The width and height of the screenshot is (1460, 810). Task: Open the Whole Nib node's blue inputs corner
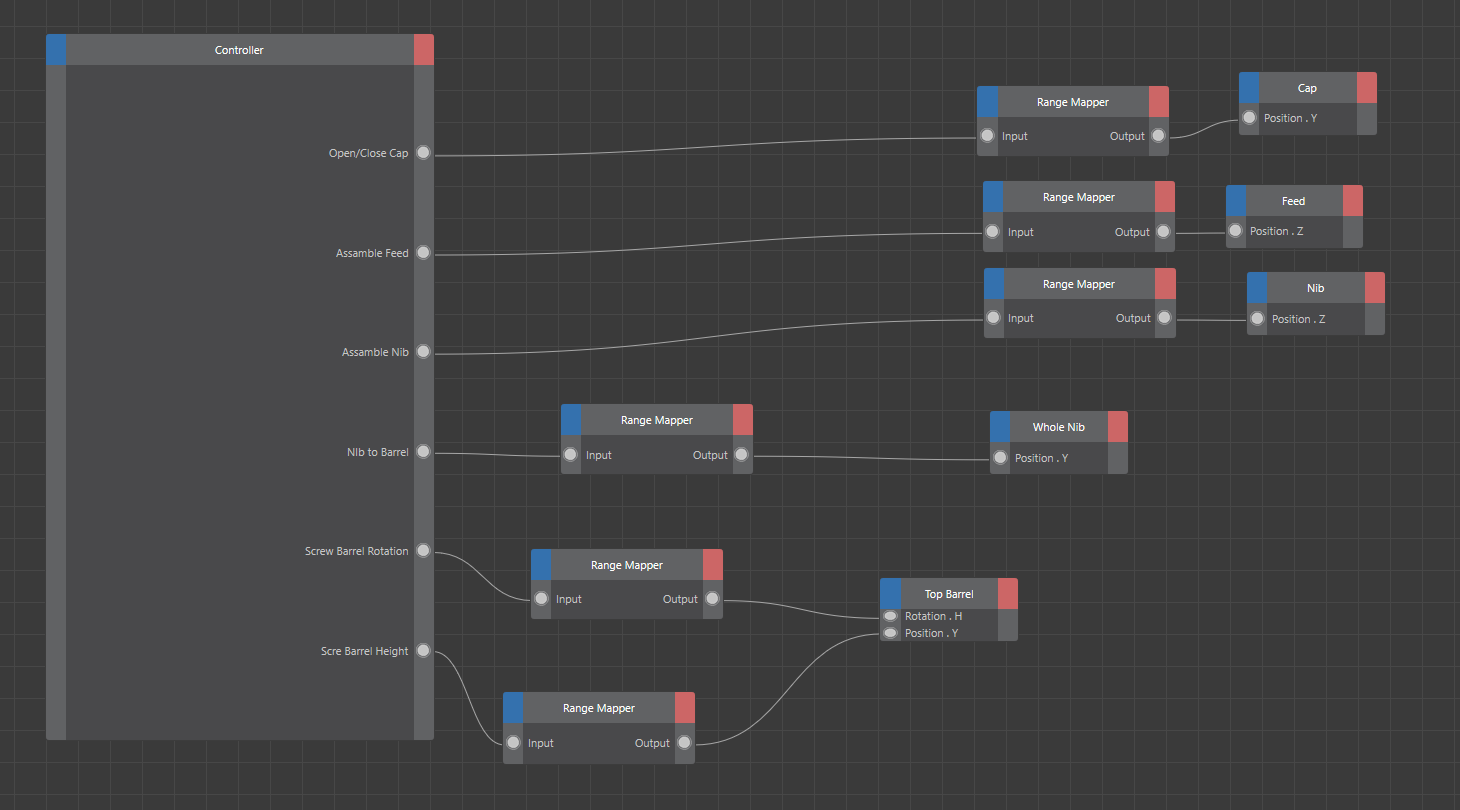(1000, 427)
